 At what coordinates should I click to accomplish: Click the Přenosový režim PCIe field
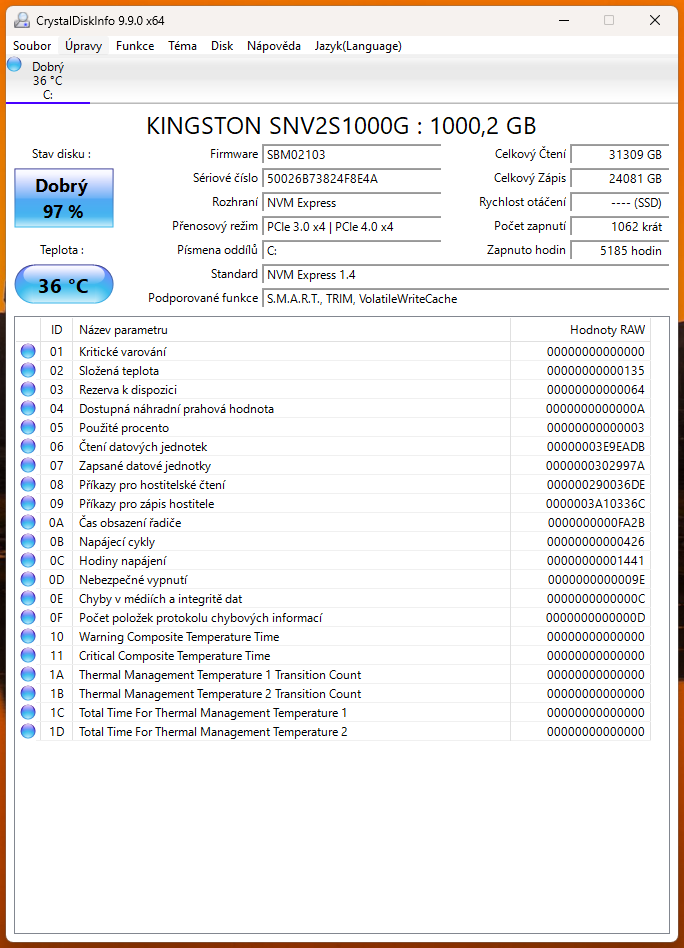351,227
